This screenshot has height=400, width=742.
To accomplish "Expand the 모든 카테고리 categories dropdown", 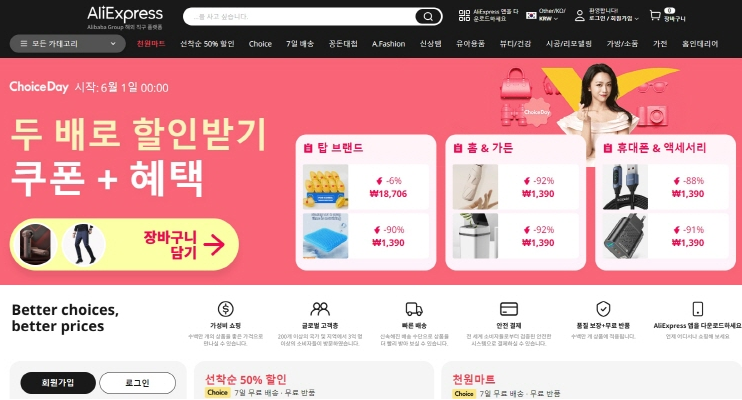I will coord(68,44).
